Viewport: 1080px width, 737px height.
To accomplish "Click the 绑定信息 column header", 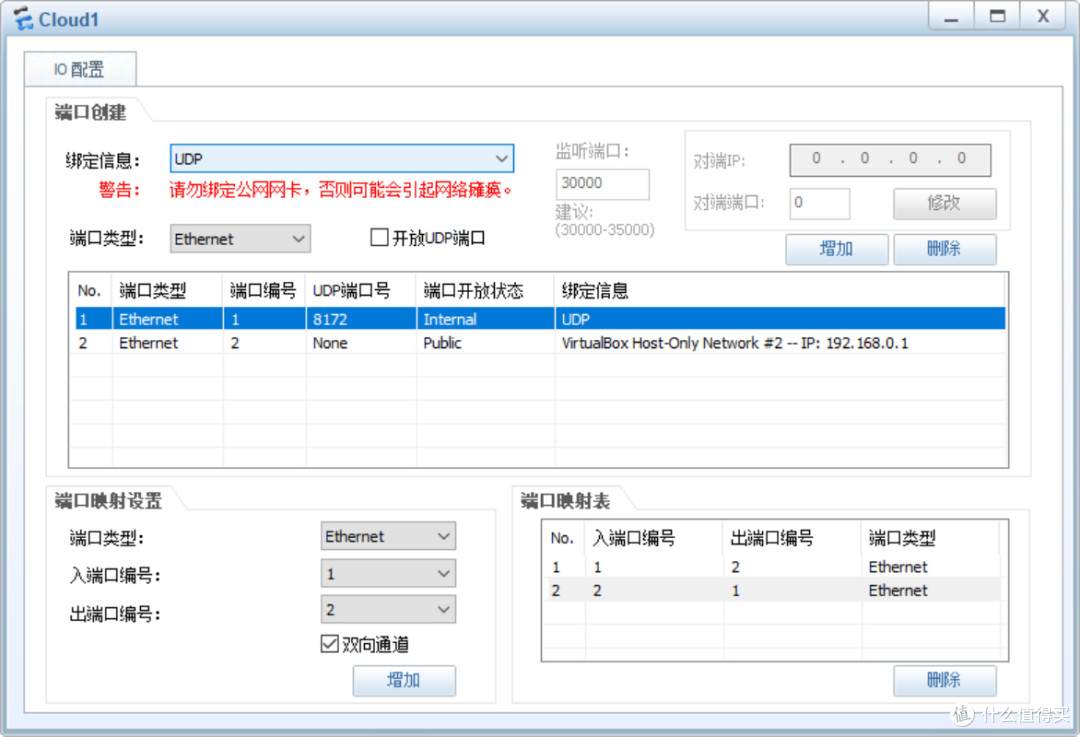I will (x=780, y=291).
